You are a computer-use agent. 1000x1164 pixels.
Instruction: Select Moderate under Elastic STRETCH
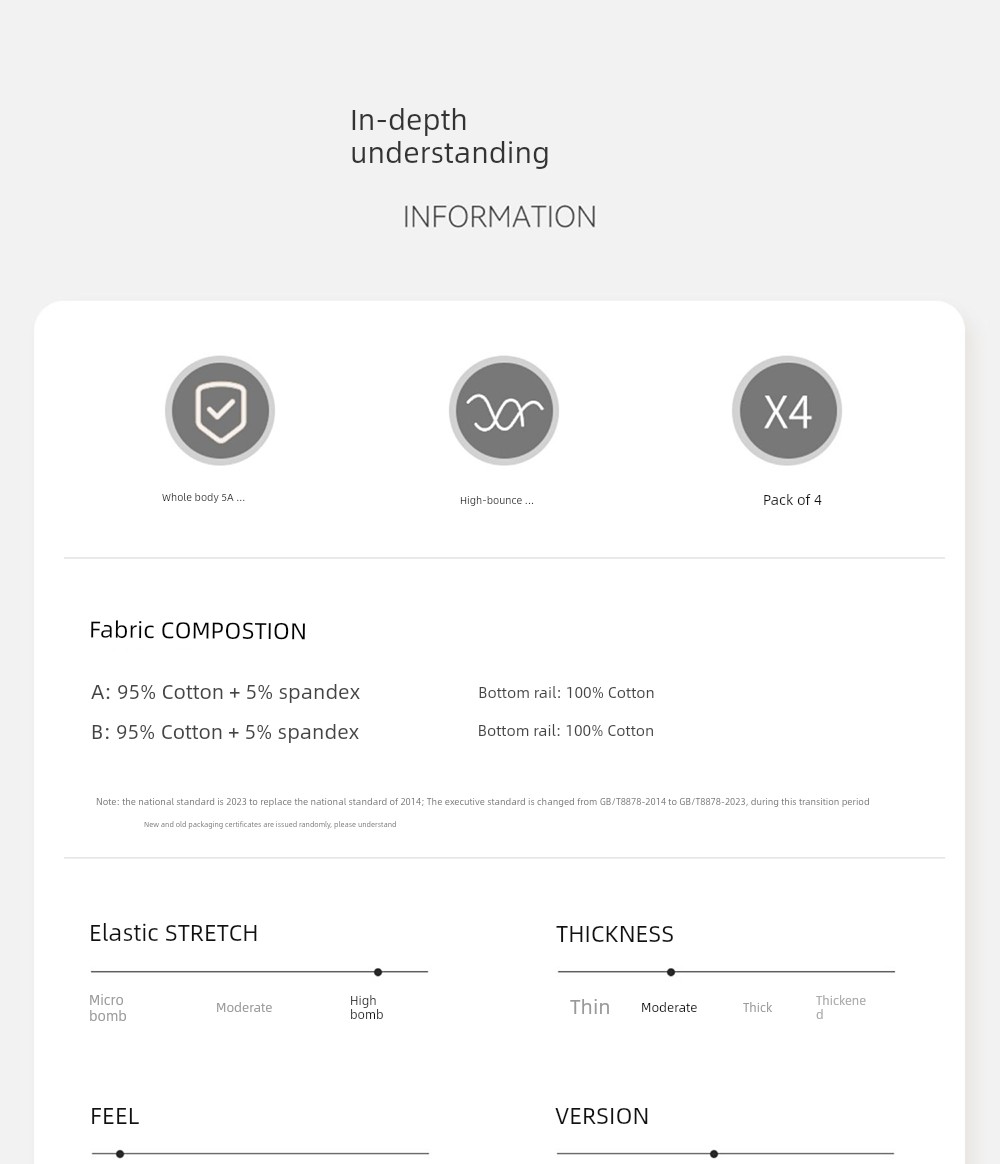pyautogui.click(x=244, y=1007)
